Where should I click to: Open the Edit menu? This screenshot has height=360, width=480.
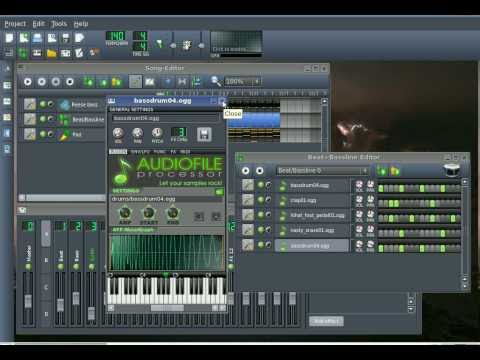(x=38, y=24)
